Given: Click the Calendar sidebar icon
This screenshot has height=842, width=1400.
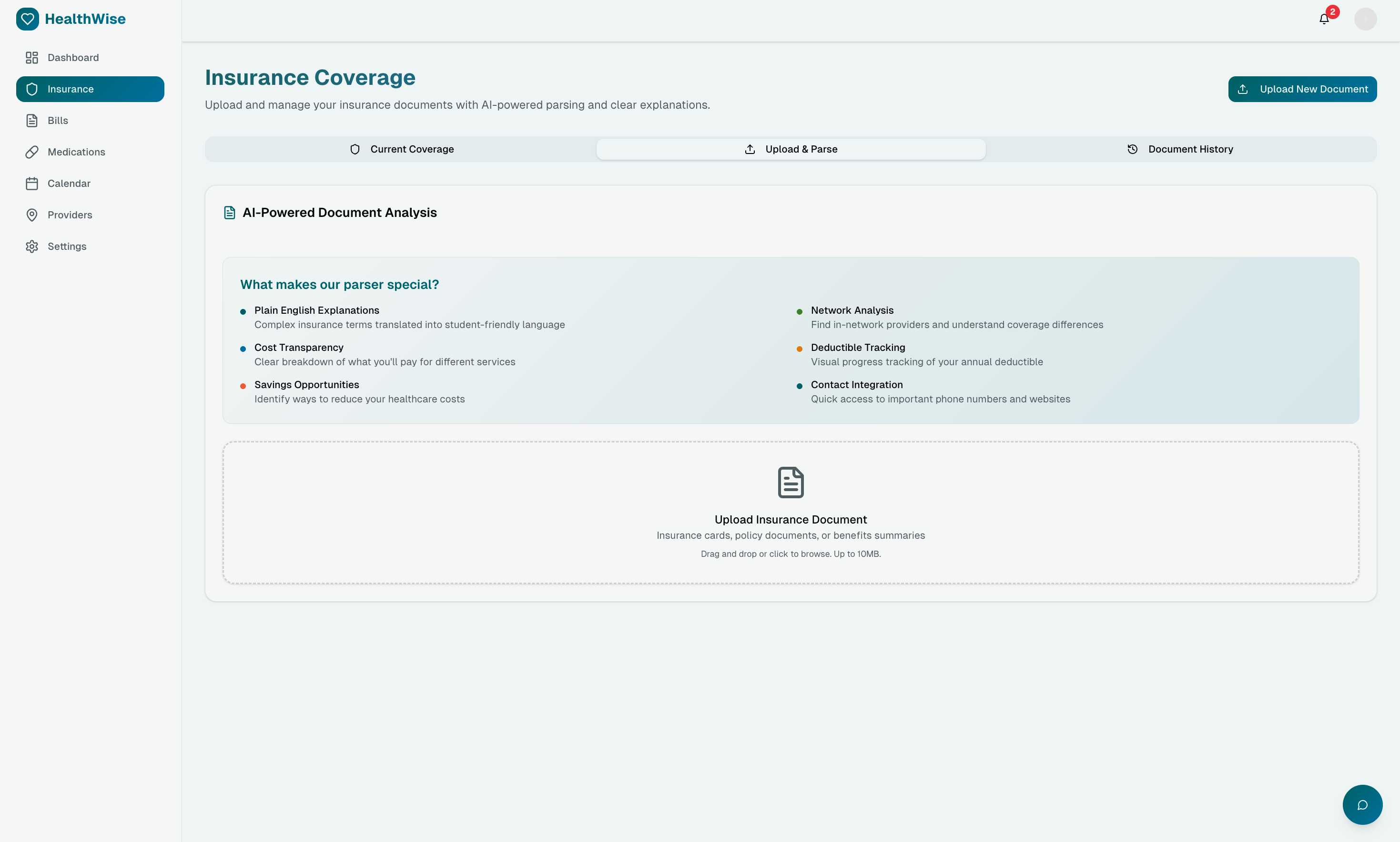Looking at the screenshot, I should coord(32,184).
